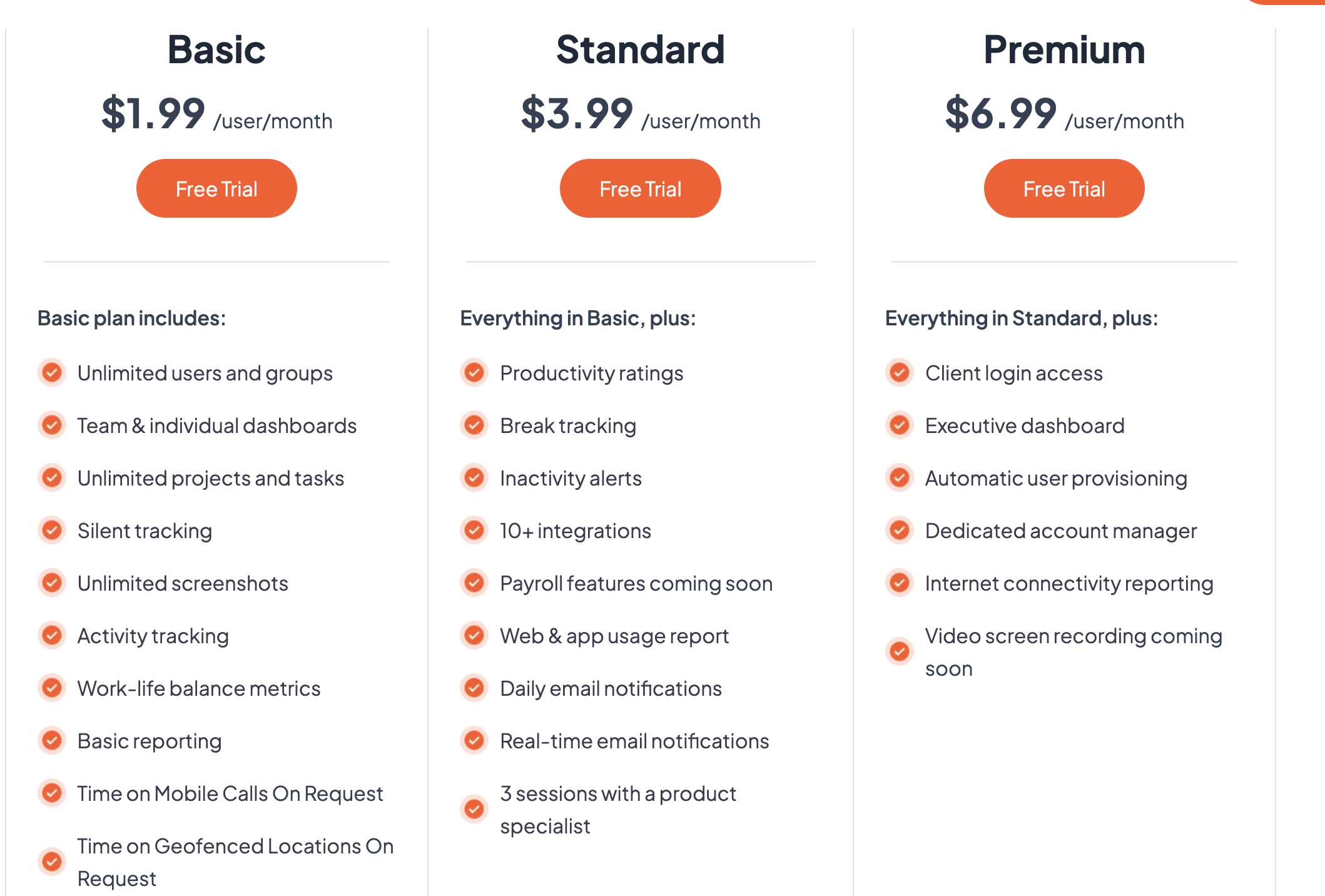The height and width of the screenshot is (896, 1325).
Task: Click checkmark icon beside Productivity ratings
Action: 474,373
